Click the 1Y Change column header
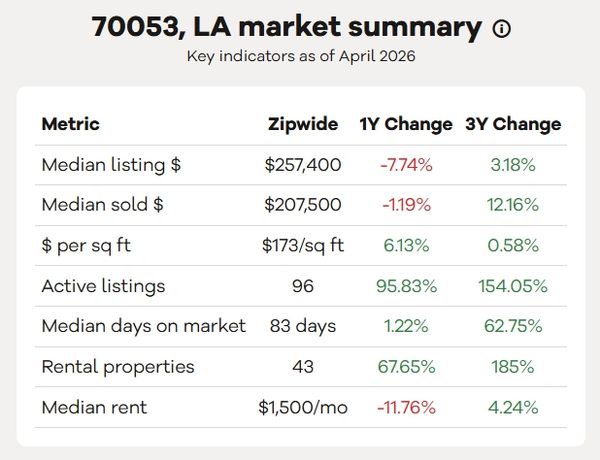 406,124
